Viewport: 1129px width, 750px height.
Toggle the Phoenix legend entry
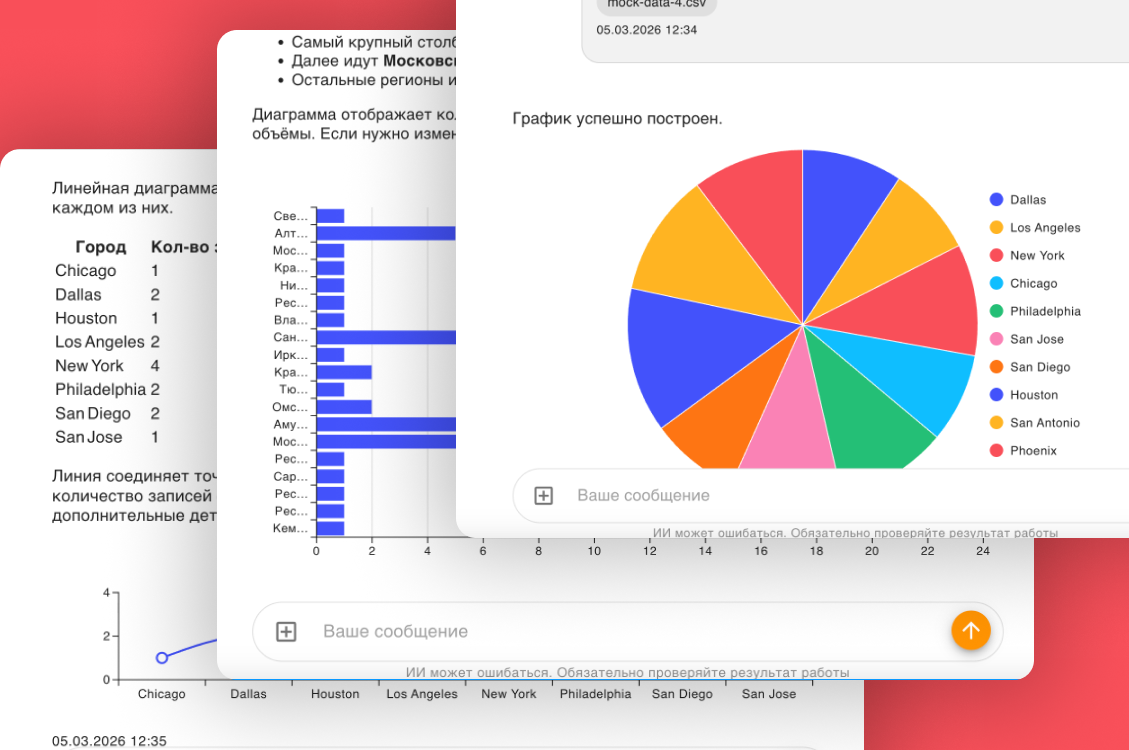coord(1032,451)
